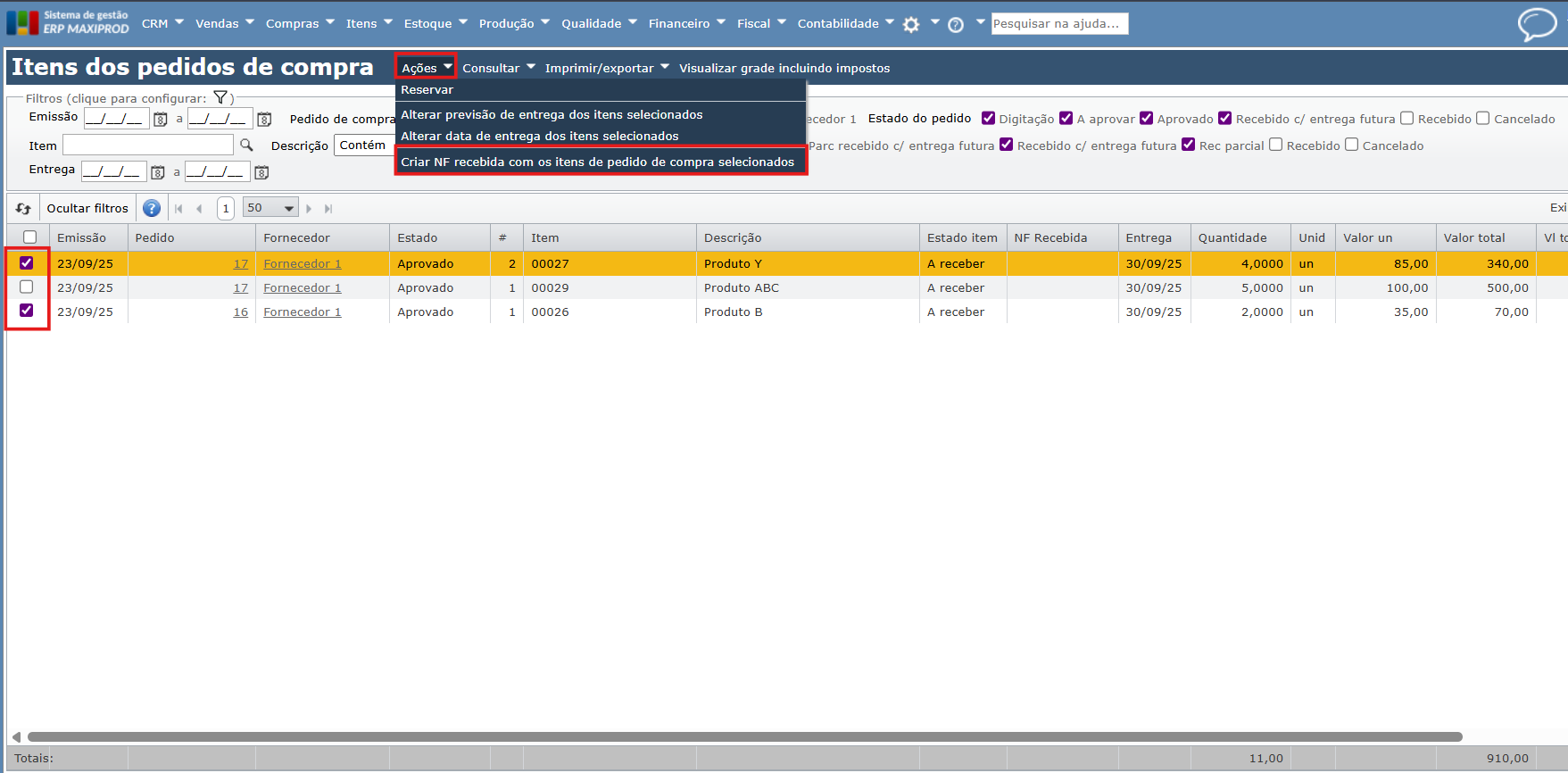Open calendar for Entrega end date
This screenshot has width=1568, height=773.
[261, 172]
